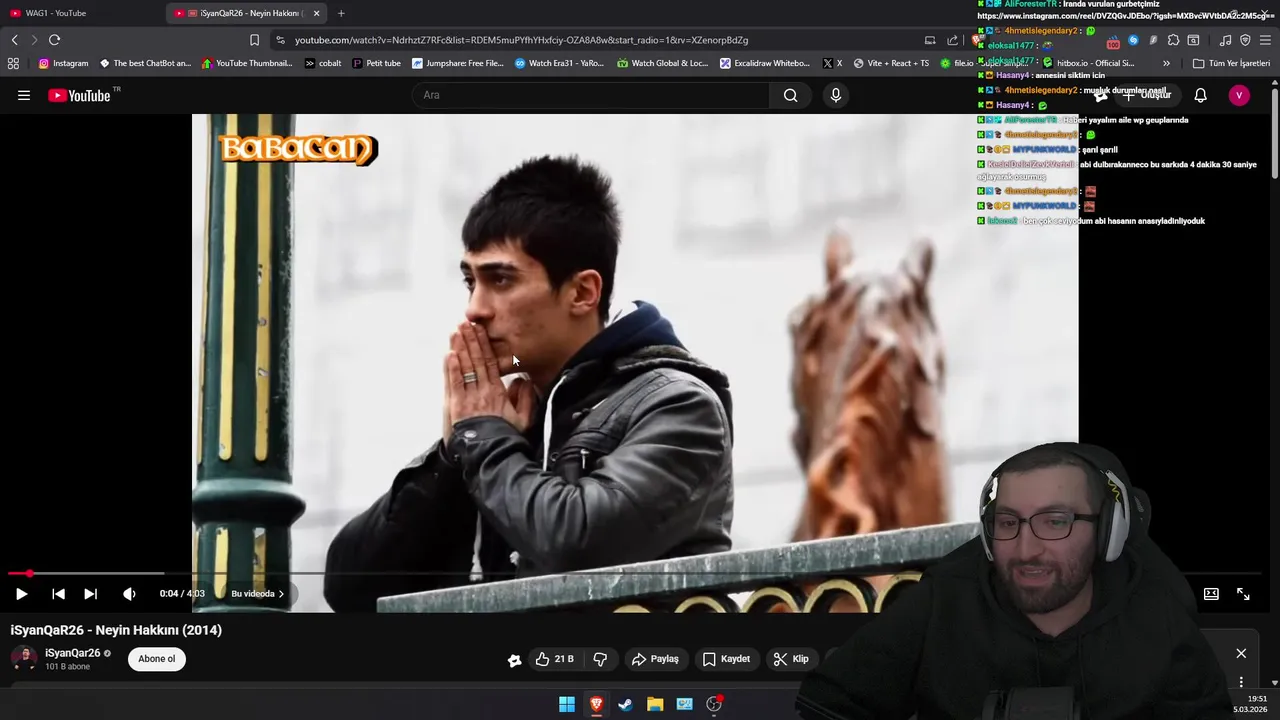Dislike the video with thumbs down

click(600, 659)
